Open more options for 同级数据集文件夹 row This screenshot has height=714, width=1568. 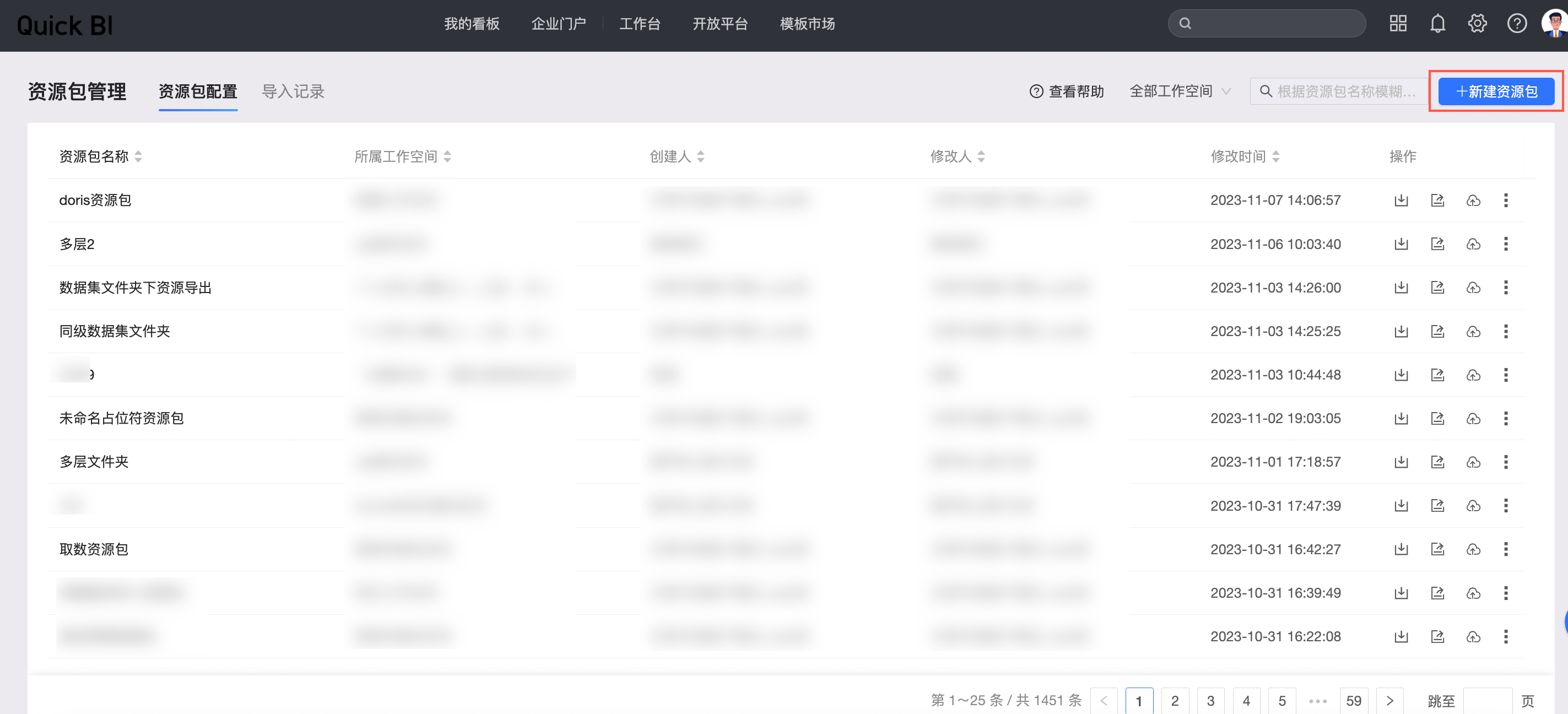coord(1505,331)
